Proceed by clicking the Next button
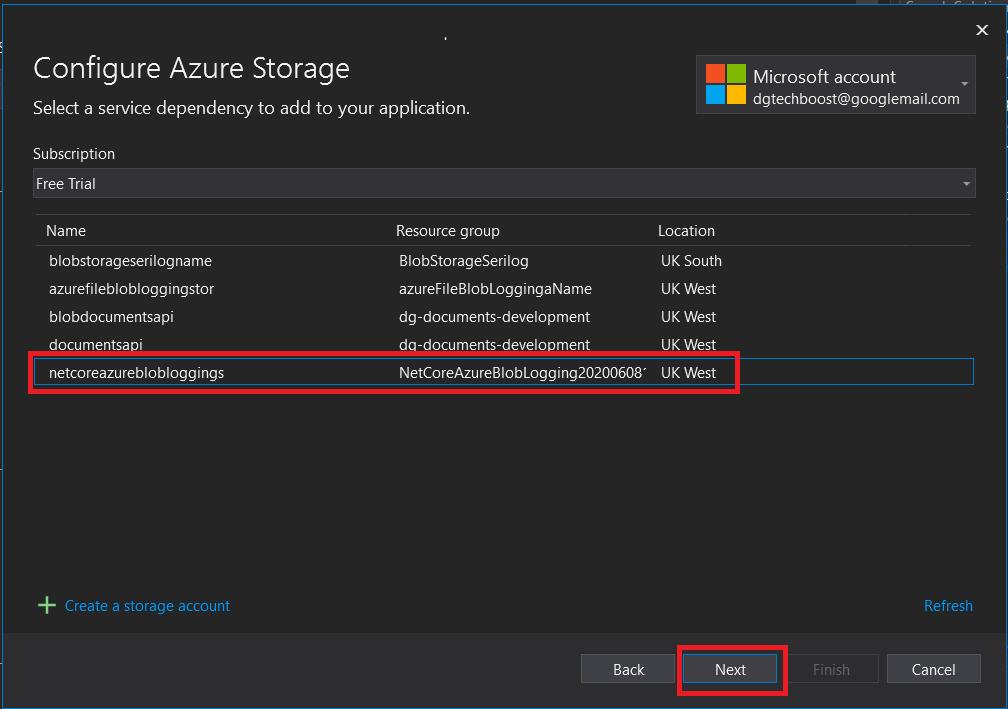Viewport: 1008px width, 709px height. pos(730,669)
